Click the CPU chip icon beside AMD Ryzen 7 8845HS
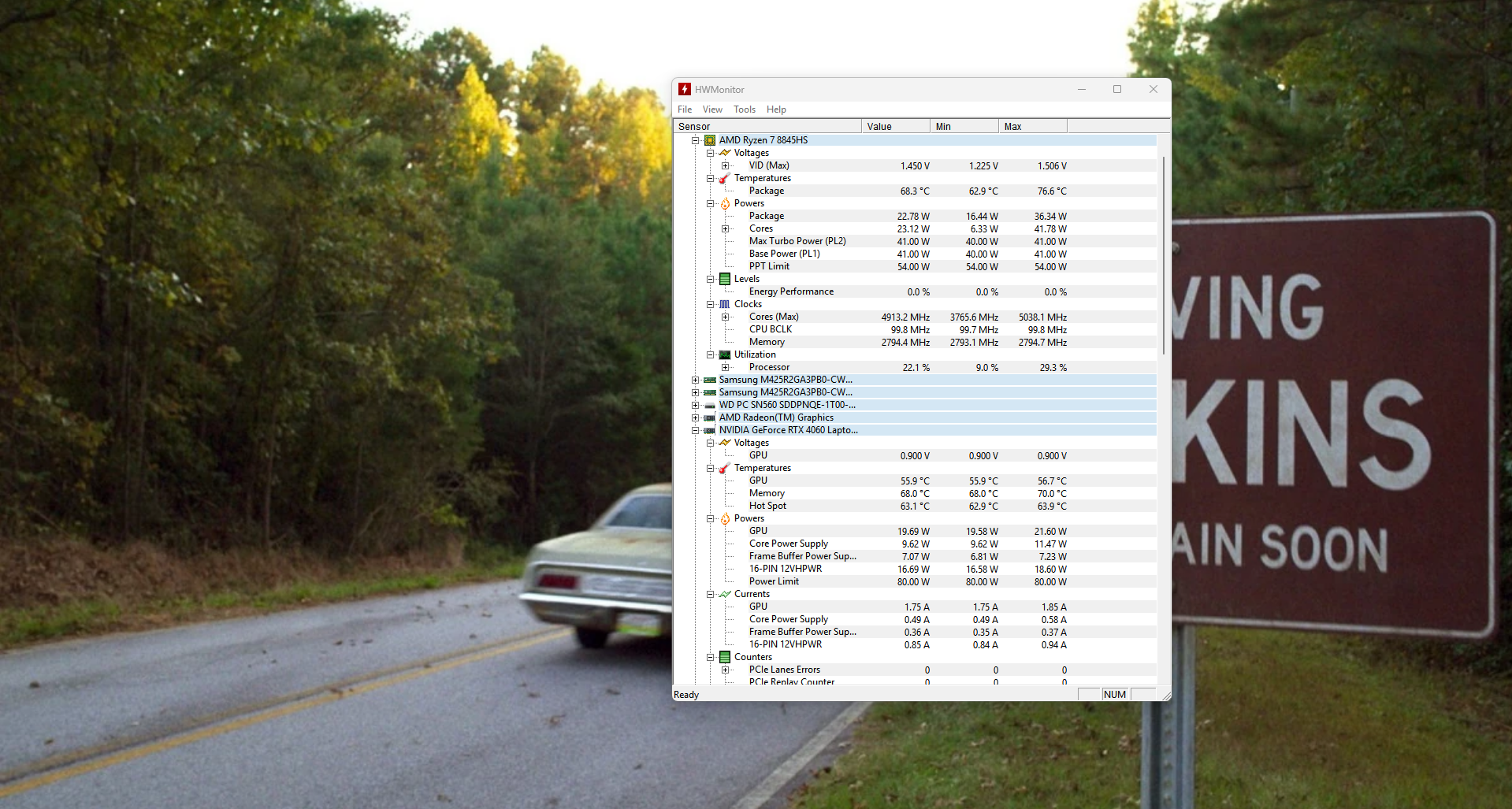Viewport: 1512px width, 809px height. 710,140
